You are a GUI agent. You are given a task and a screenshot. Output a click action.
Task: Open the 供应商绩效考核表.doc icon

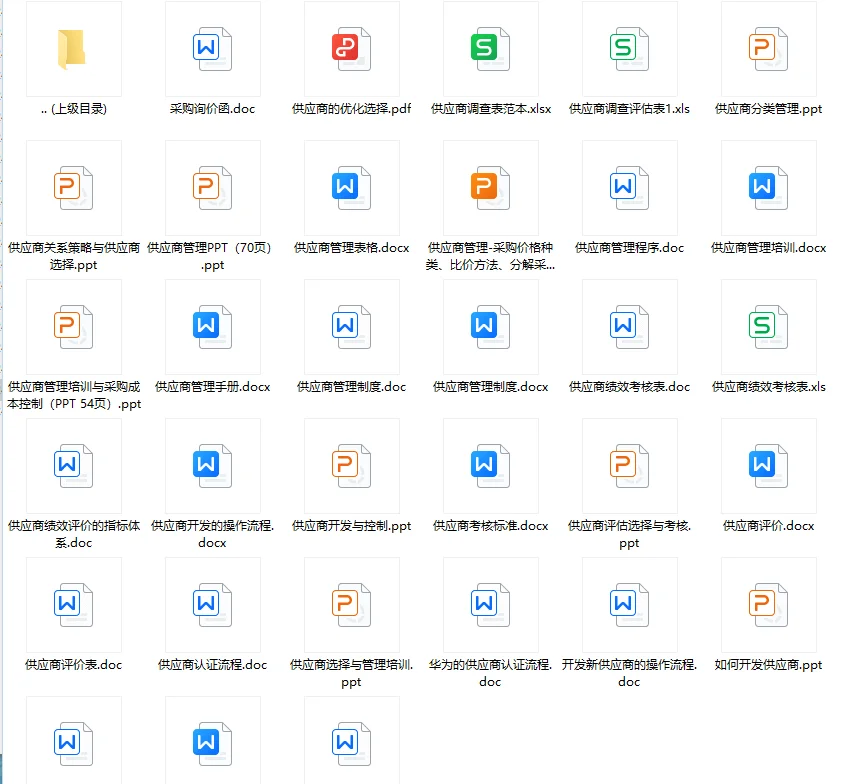(629, 326)
